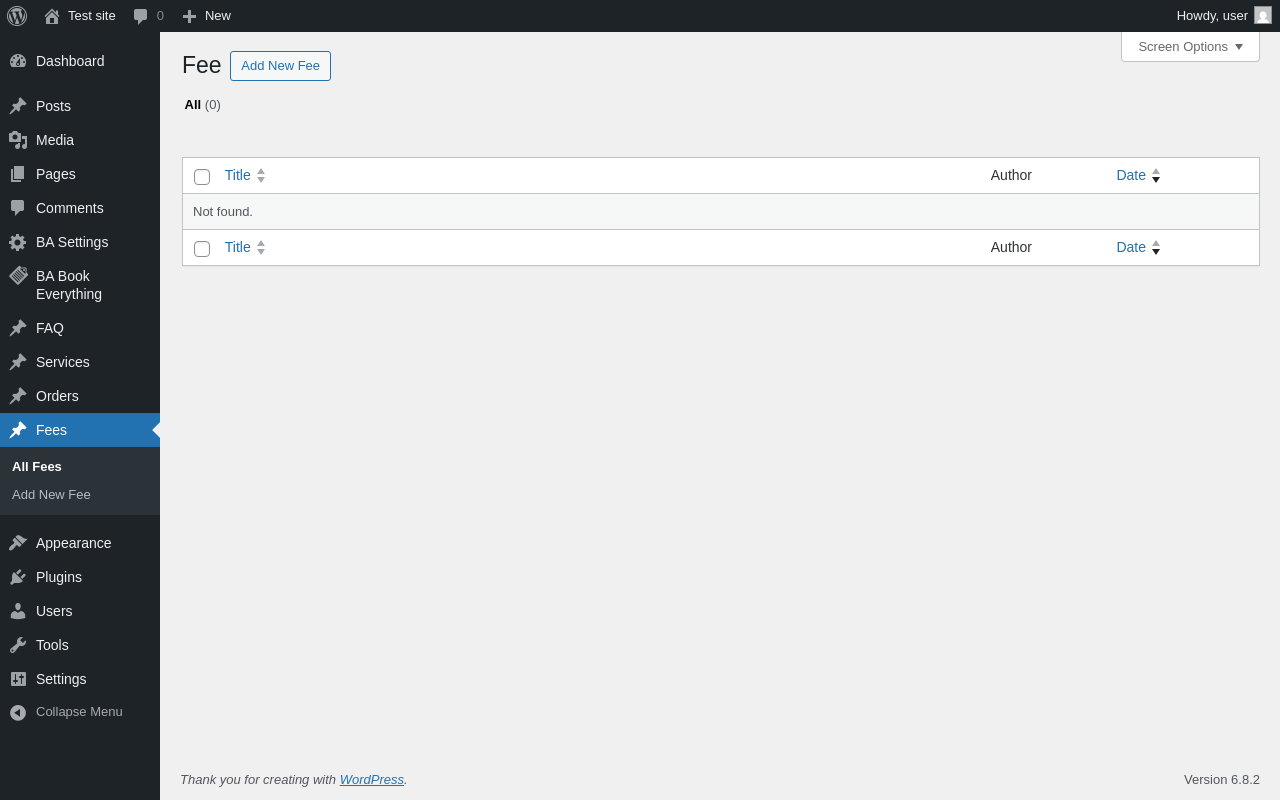Follow the WordPress link in footer
1280x800 pixels.
pyautogui.click(x=372, y=779)
